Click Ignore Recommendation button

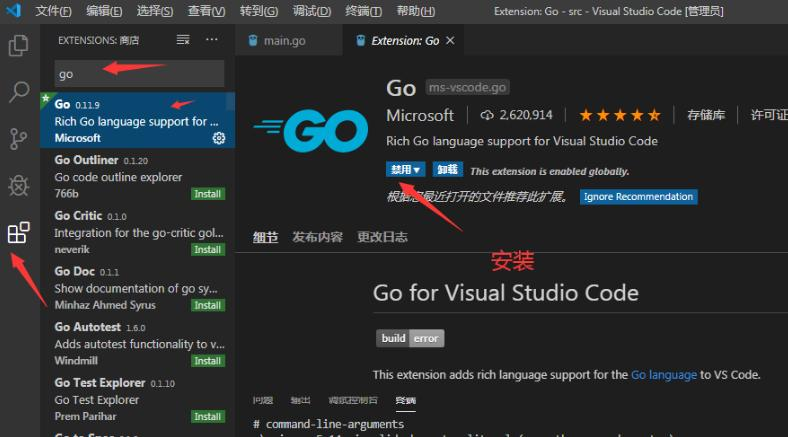click(638, 196)
